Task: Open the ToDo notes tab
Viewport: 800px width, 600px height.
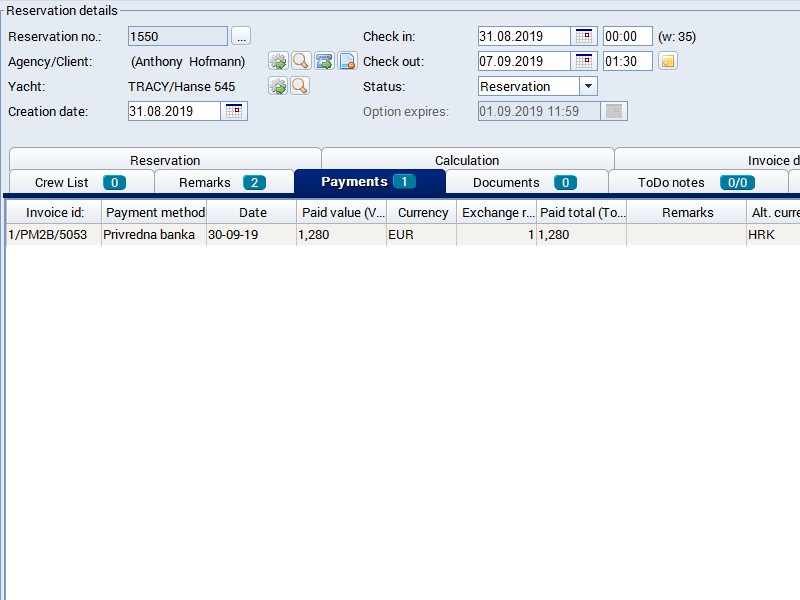Action: 696,182
